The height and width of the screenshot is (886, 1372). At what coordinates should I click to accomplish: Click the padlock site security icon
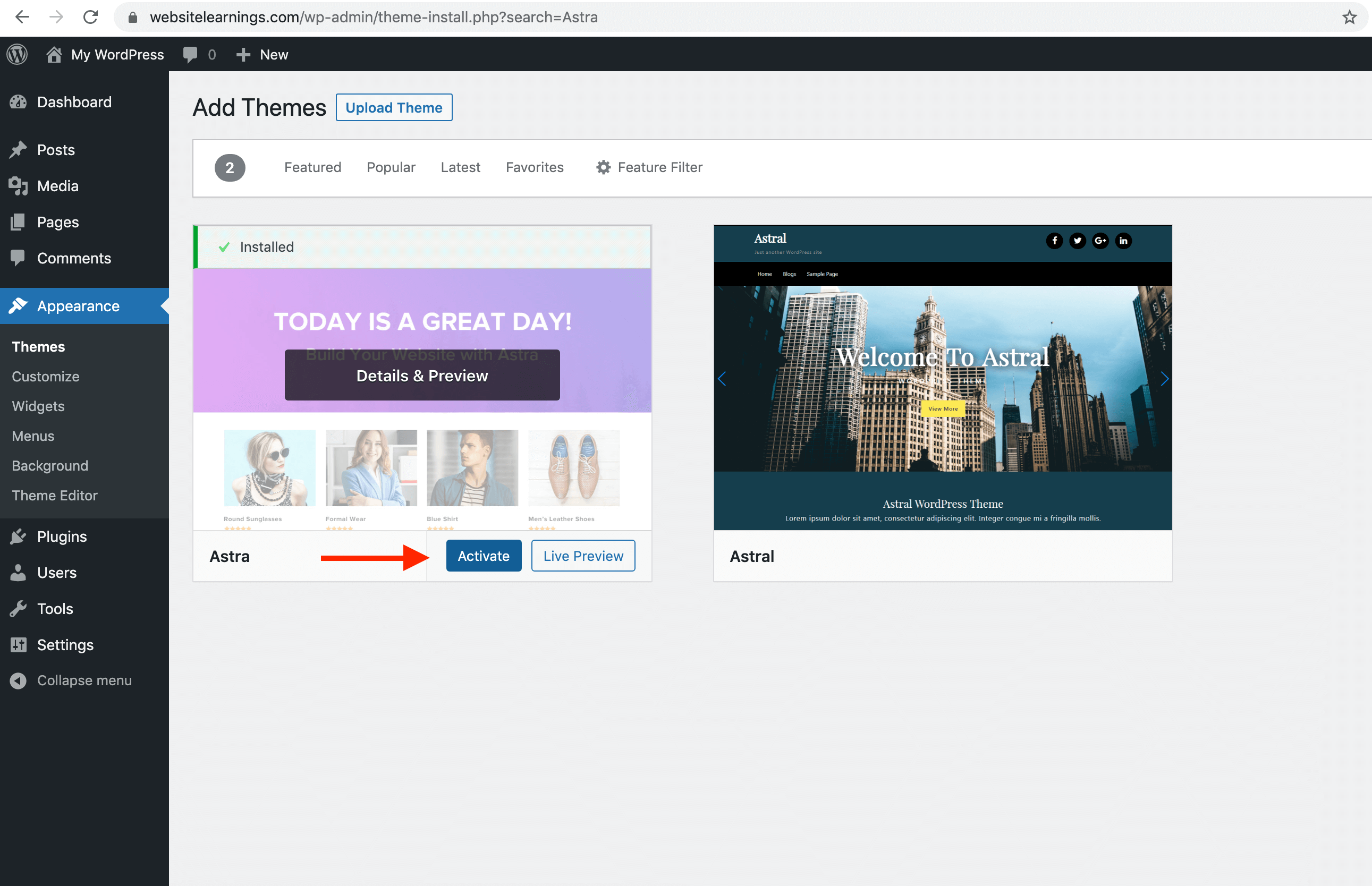pos(133,18)
